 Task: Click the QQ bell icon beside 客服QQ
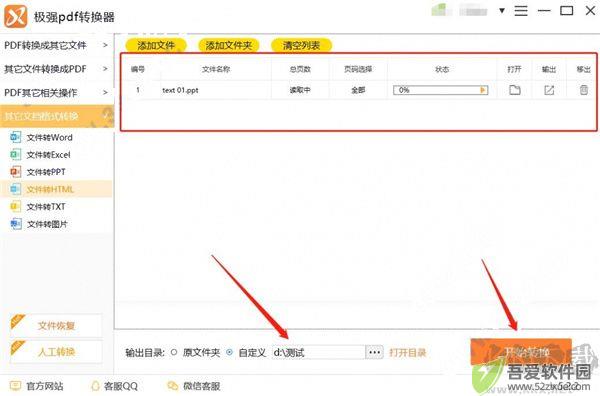pos(95,386)
